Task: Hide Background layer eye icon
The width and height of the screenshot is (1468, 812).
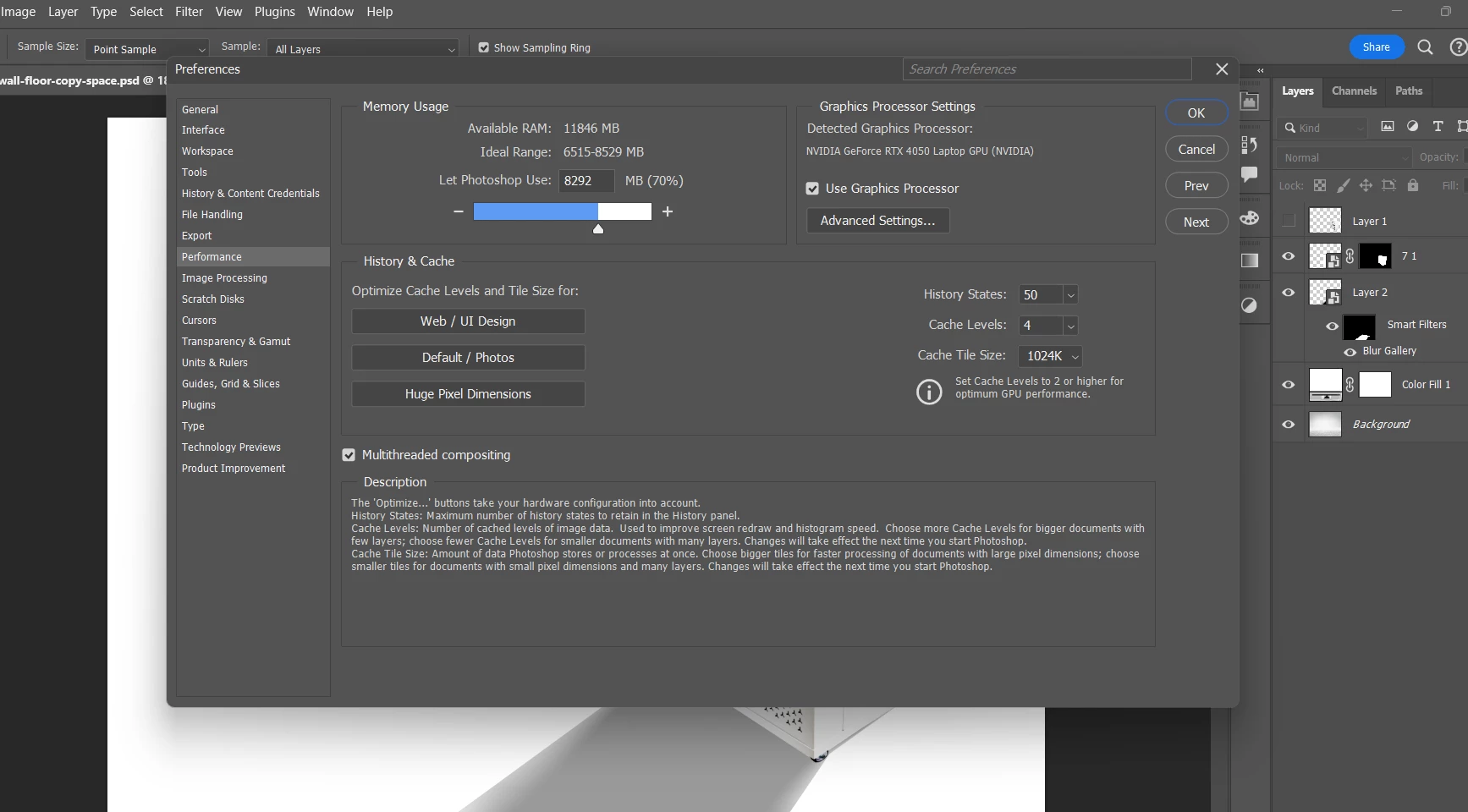Action: click(1289, 425)
